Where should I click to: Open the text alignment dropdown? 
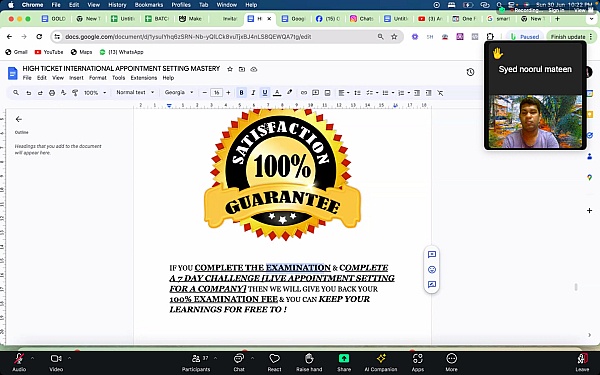[x=343, y=93]
